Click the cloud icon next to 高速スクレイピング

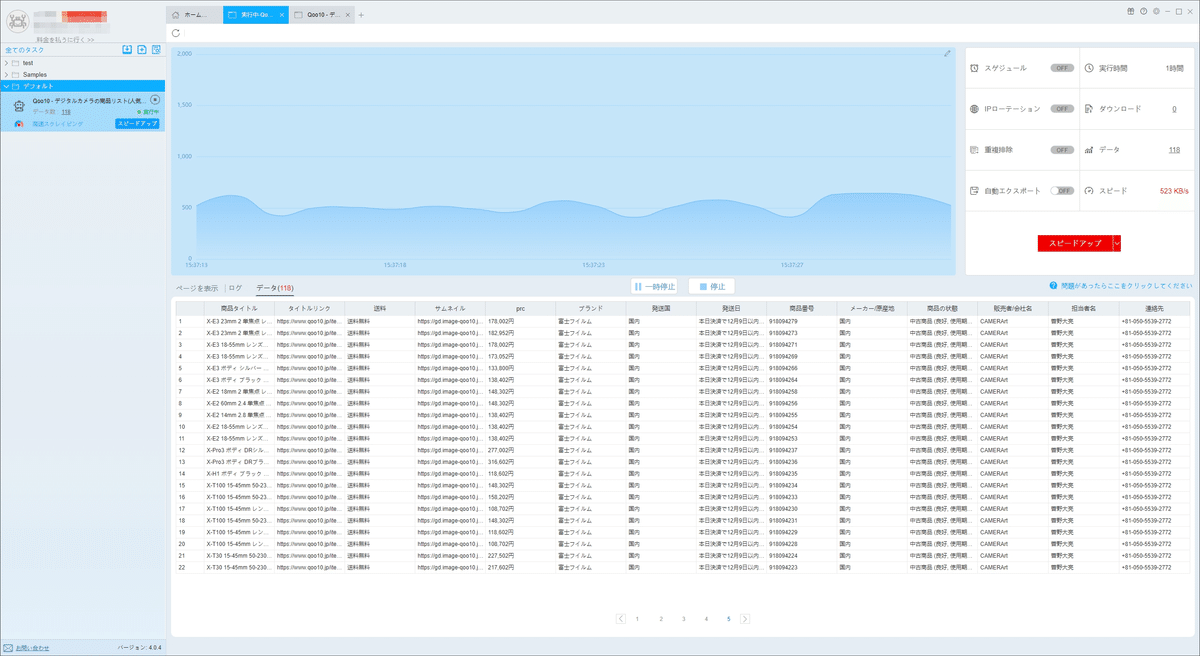[x=18, y=124]
